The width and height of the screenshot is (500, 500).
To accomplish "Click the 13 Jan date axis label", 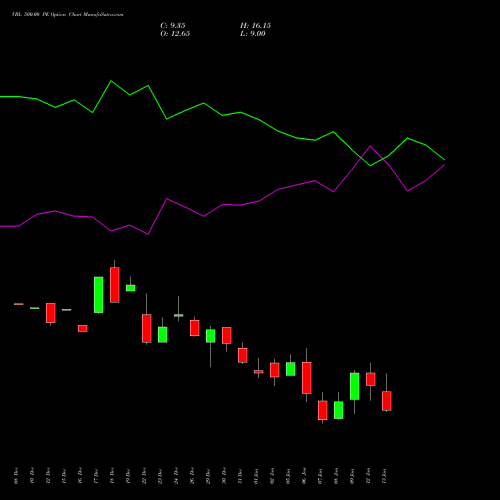I will point(384,476).
